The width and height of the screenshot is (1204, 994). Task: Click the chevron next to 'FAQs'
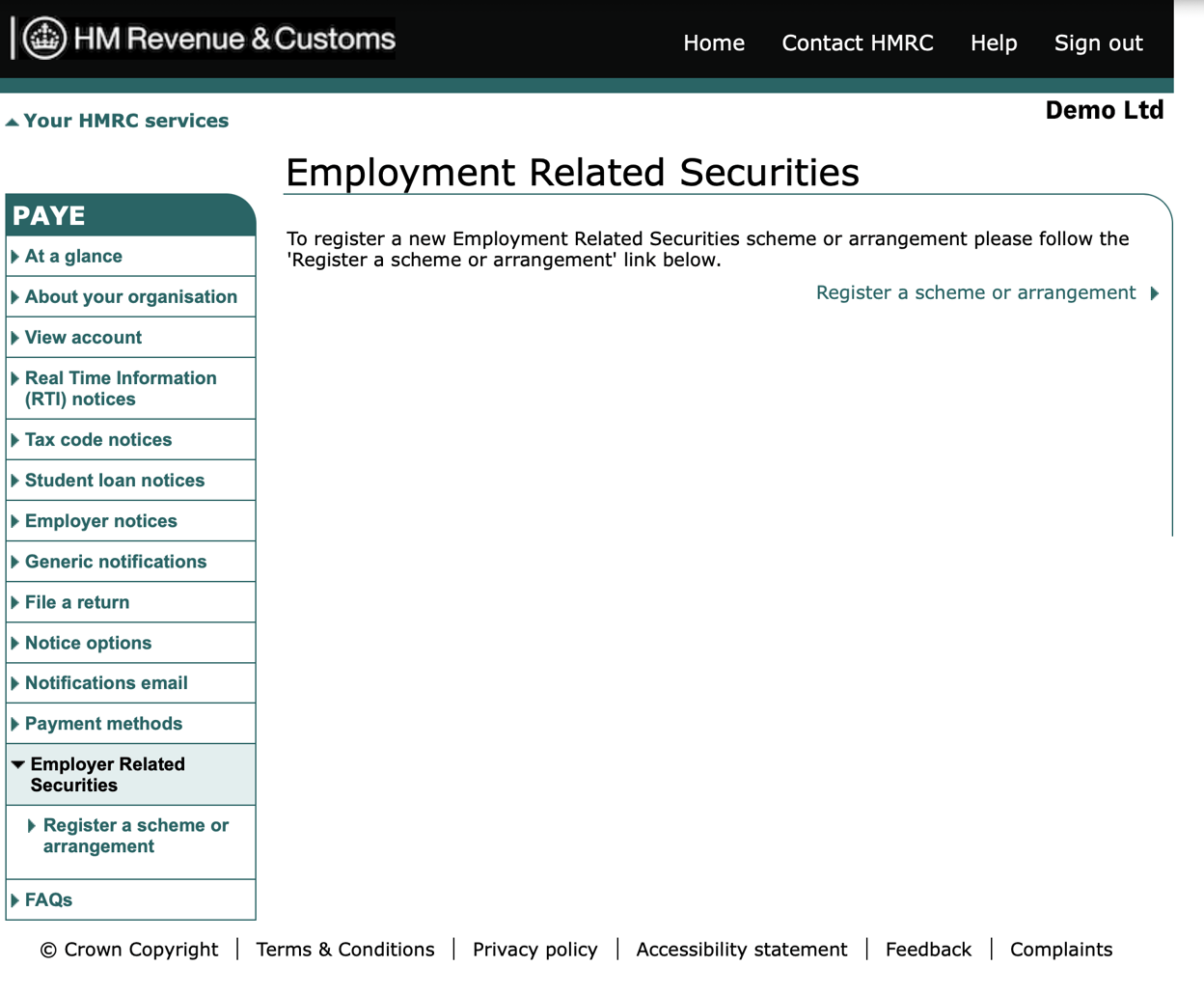coord(14,899)
